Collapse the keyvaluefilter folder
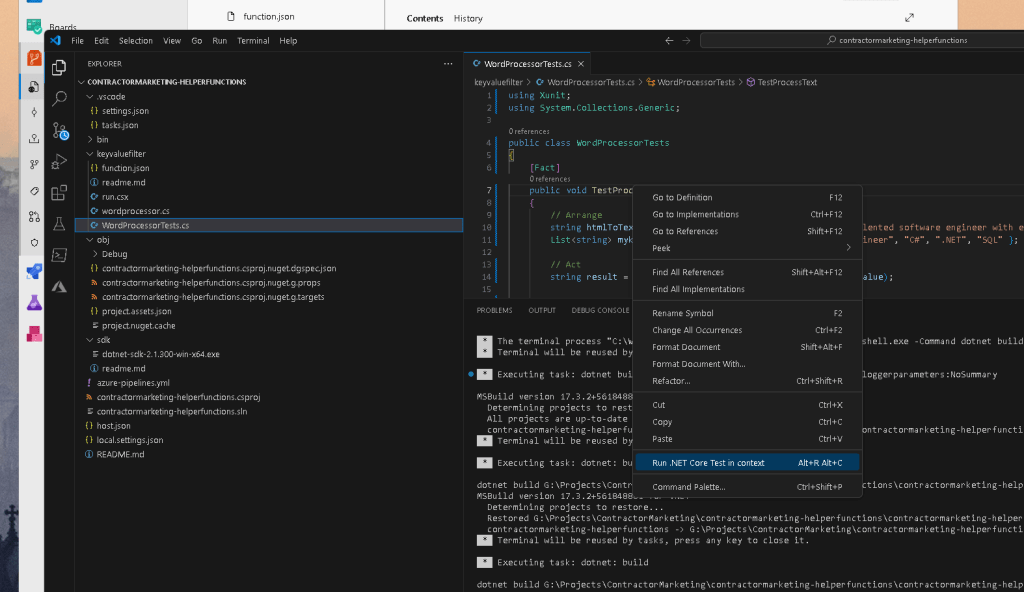Viewport: 1024px width, 592px height. point(90,154)
